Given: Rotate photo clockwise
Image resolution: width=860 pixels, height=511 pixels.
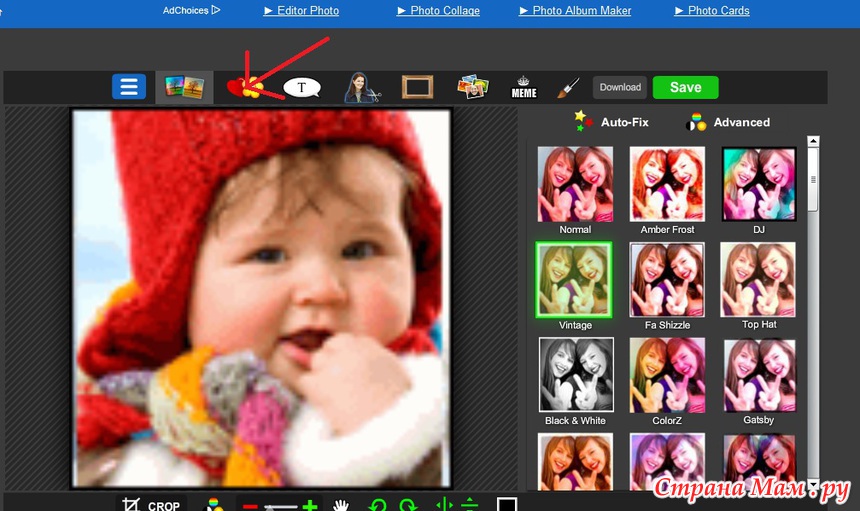Looking at the screenshot, I should [409, 505].
